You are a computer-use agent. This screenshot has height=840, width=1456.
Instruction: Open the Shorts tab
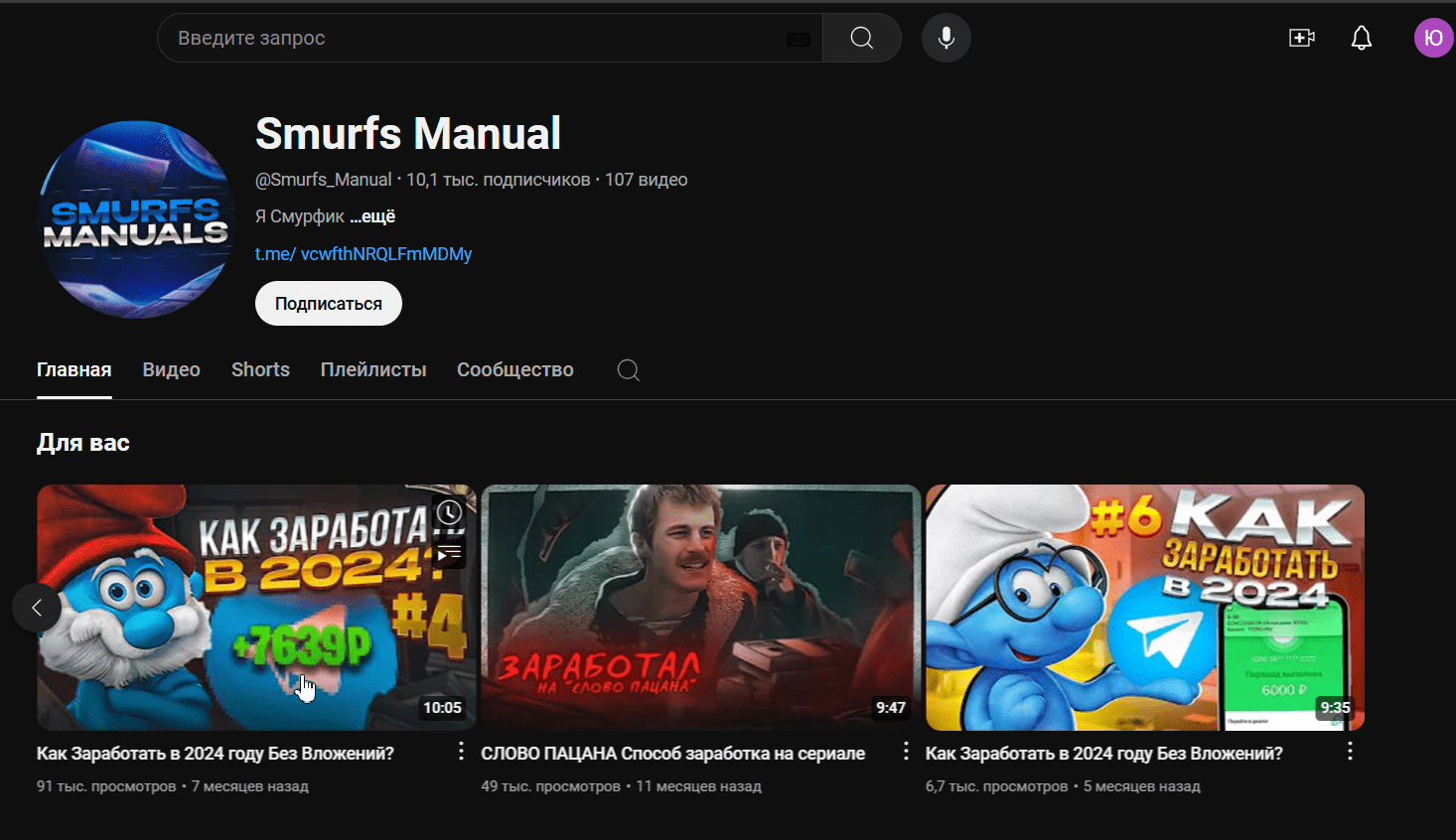click(x=260, y=369)
